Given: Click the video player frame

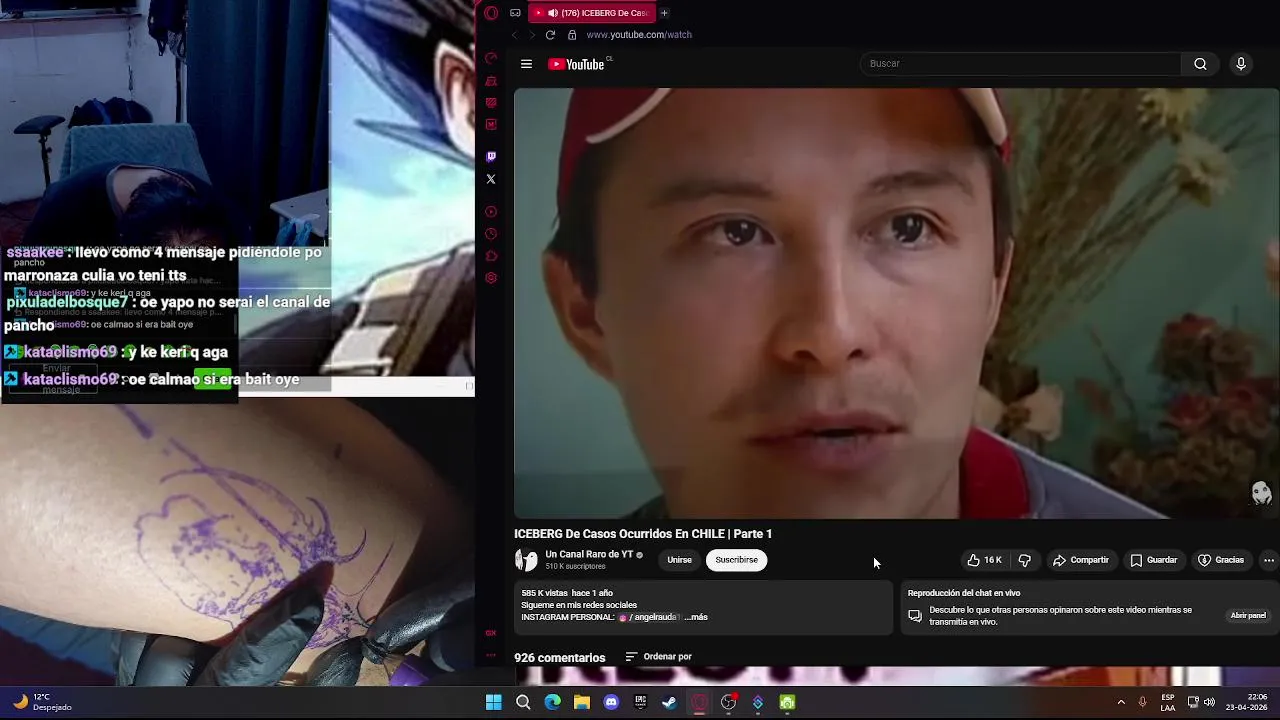Looking at the screenshot, I should (896, 303).
